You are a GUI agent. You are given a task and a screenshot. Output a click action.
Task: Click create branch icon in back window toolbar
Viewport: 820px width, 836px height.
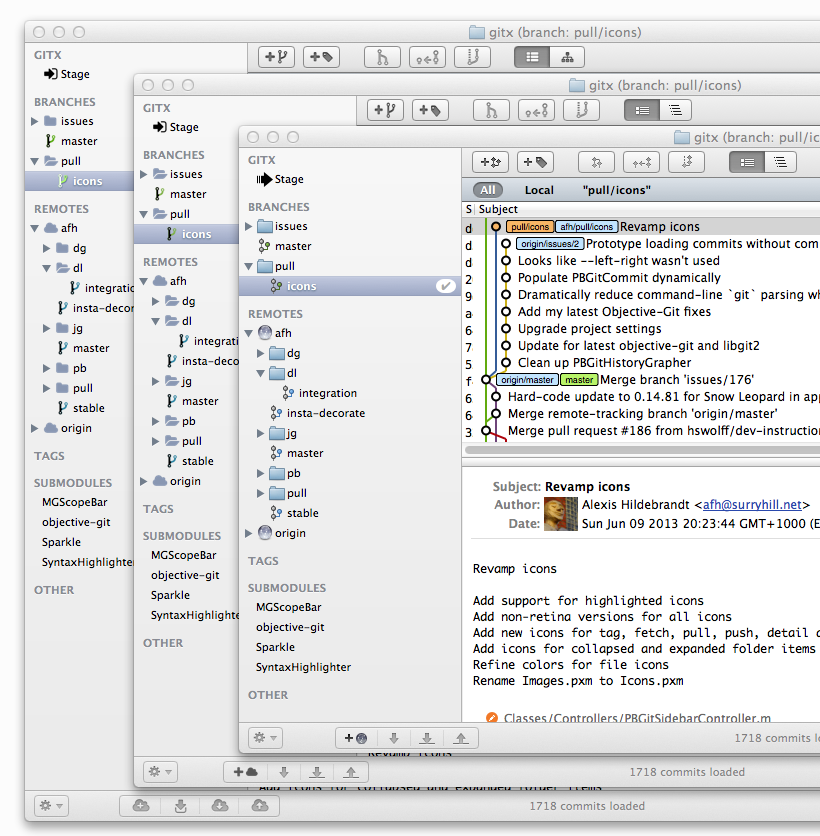coord(276,57)
